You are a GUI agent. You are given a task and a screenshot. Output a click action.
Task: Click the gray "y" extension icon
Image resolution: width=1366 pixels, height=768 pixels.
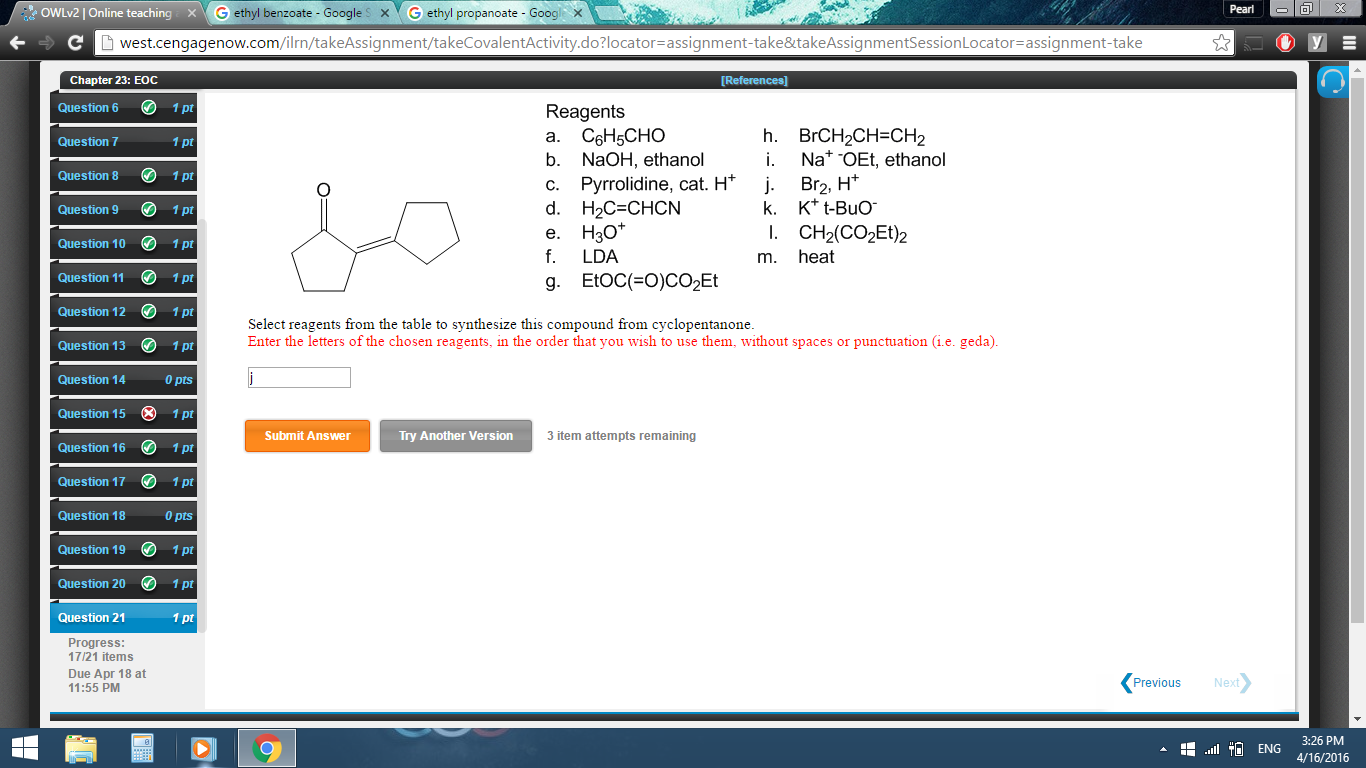[1317, 43]
